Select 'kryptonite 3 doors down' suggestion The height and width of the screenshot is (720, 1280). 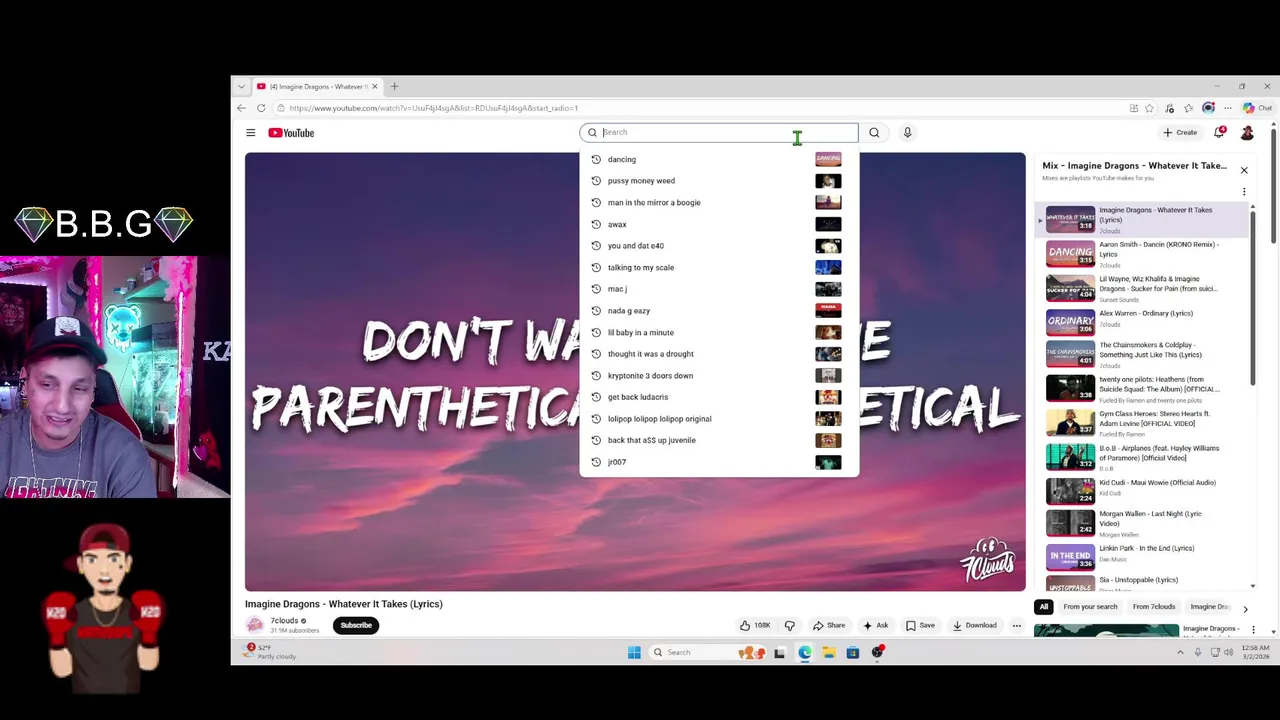718,376
